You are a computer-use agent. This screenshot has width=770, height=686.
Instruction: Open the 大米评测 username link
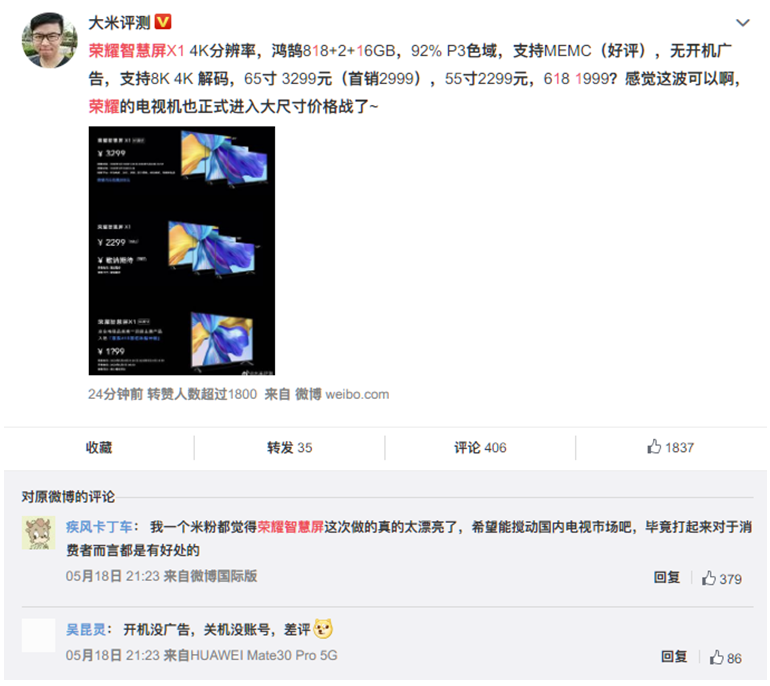tap(119, 22)
